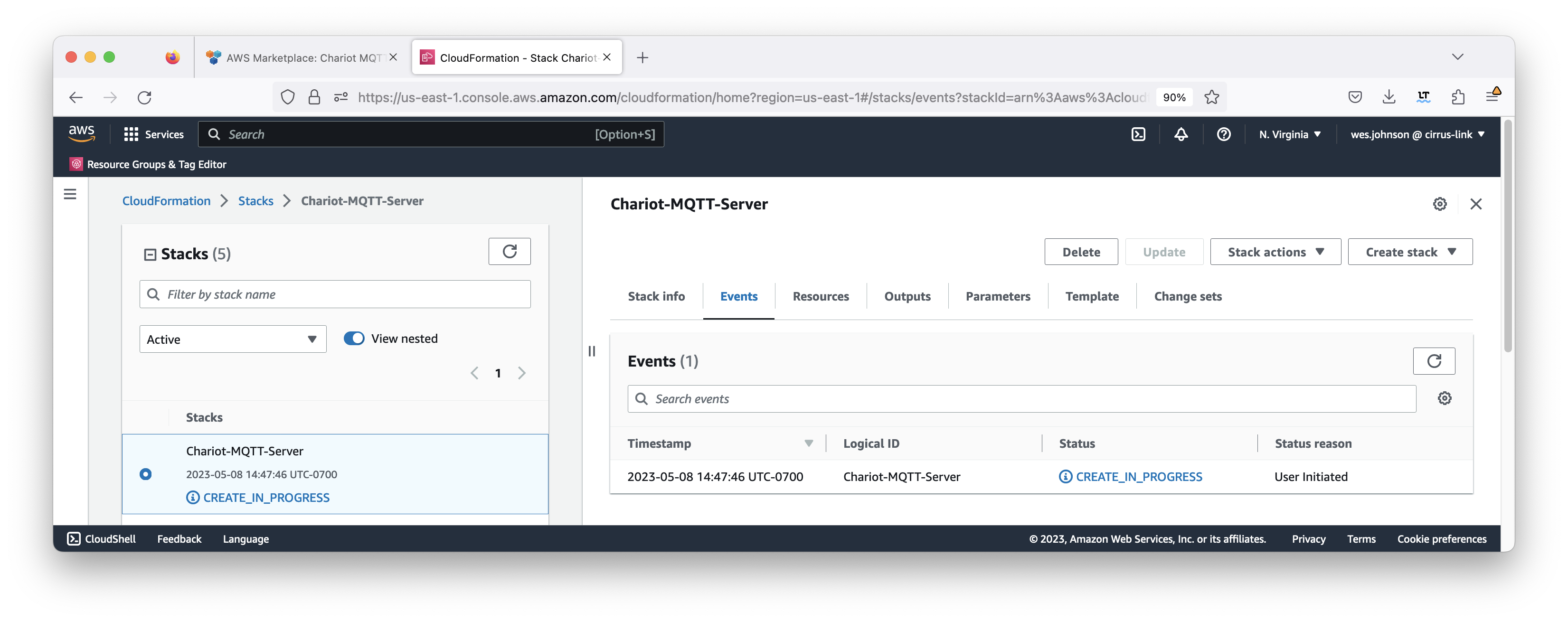
Task: Reload the page in browser
Action: tap(144, 97)
